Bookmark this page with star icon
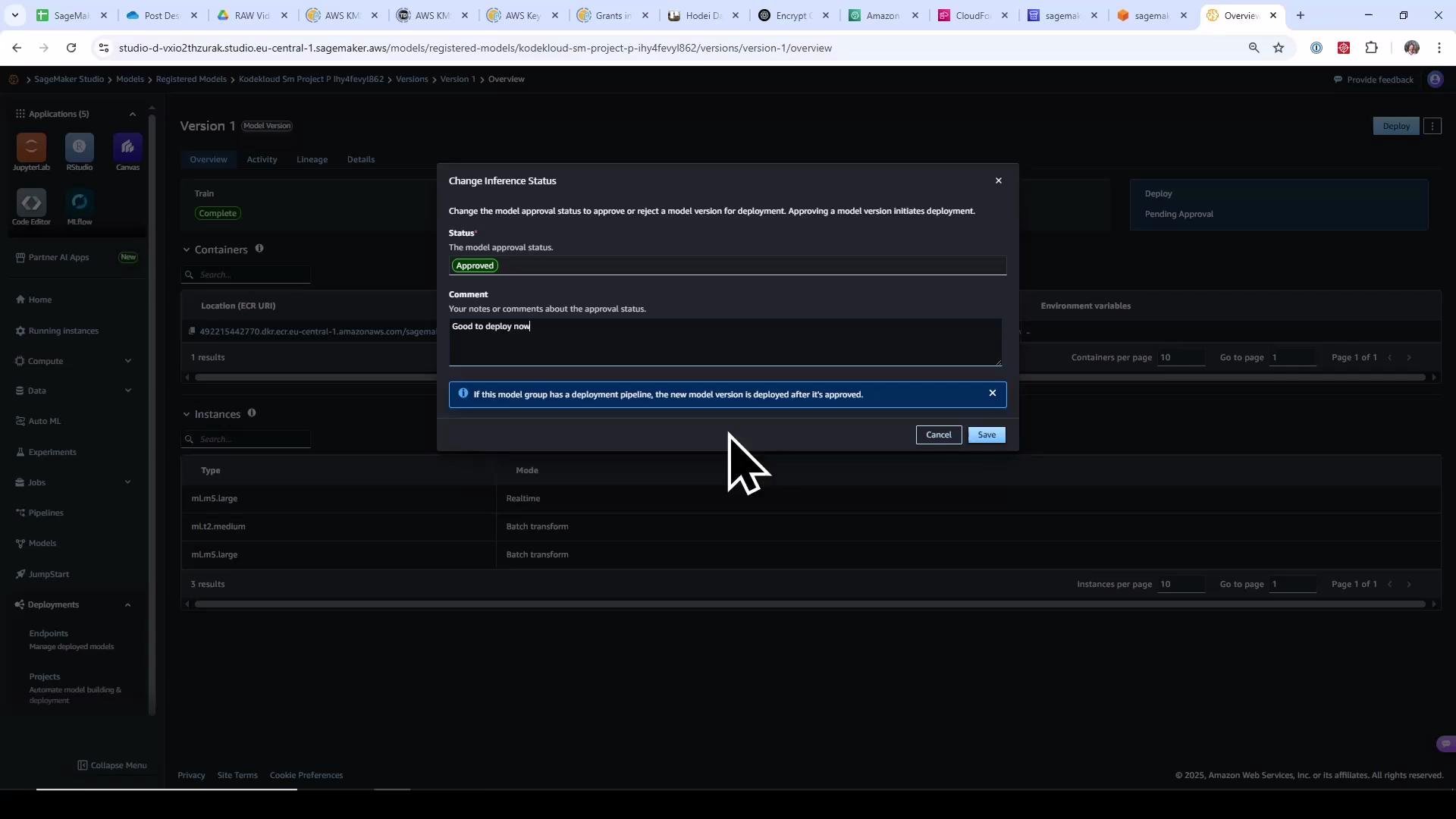This screenshot has height=819, width=1456. [1279, 48]
